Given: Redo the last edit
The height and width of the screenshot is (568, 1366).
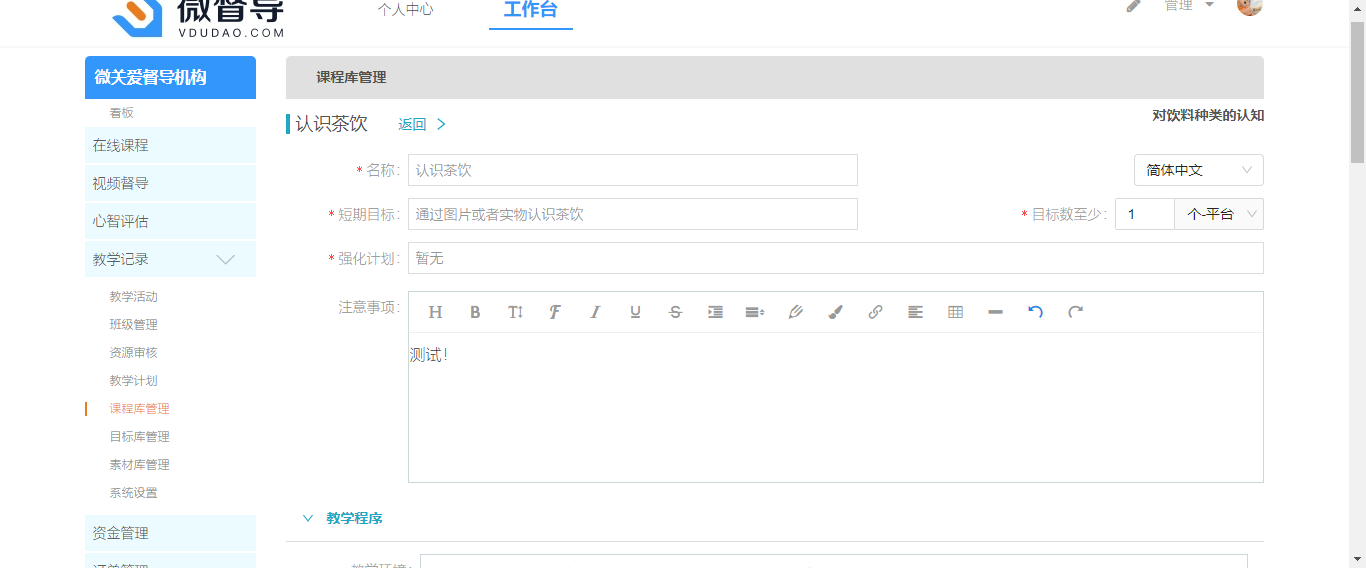Looking at the screenshot, I should 1075,312.
